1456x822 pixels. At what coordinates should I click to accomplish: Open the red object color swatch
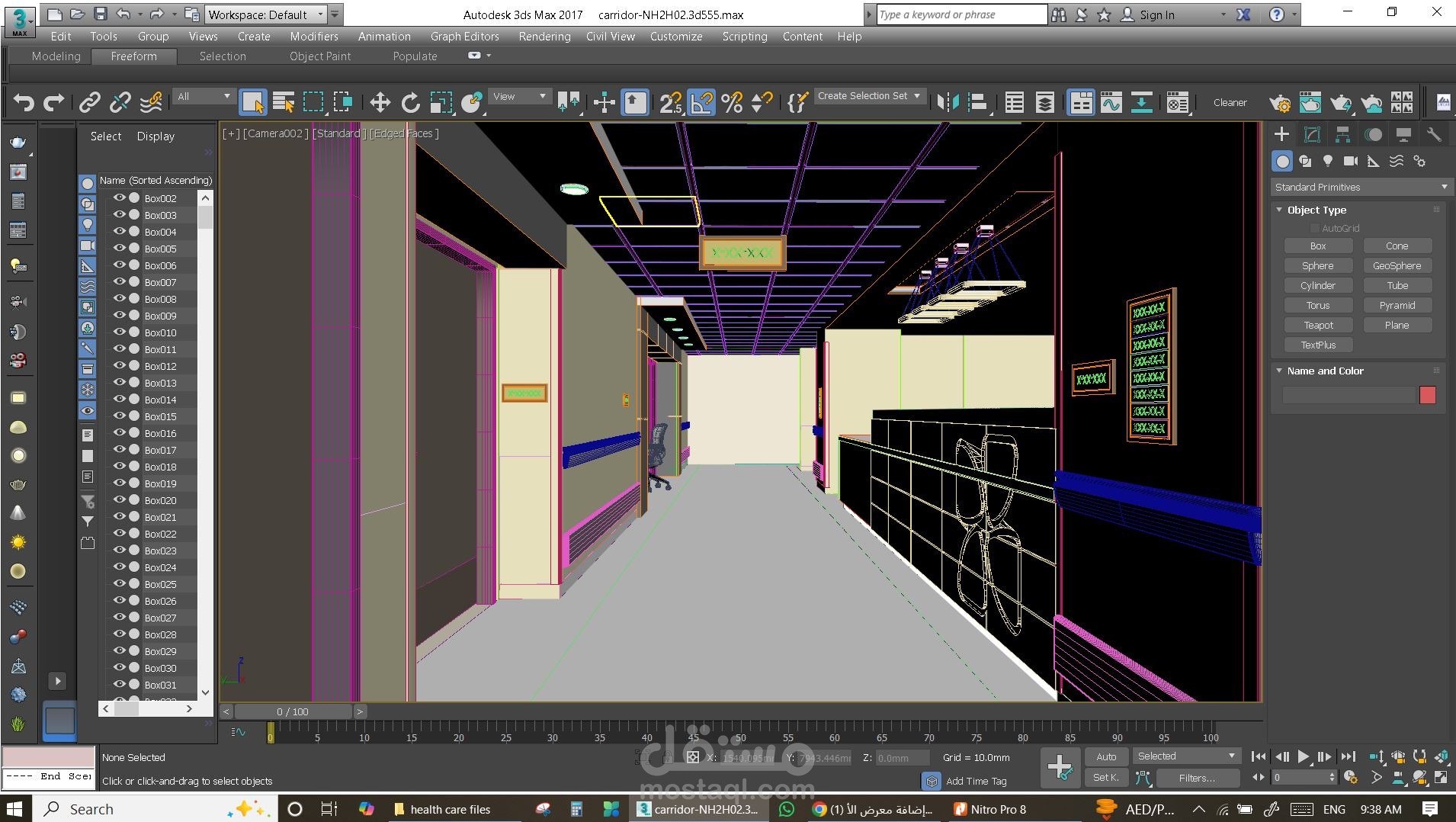click(x=1428, y=395)
